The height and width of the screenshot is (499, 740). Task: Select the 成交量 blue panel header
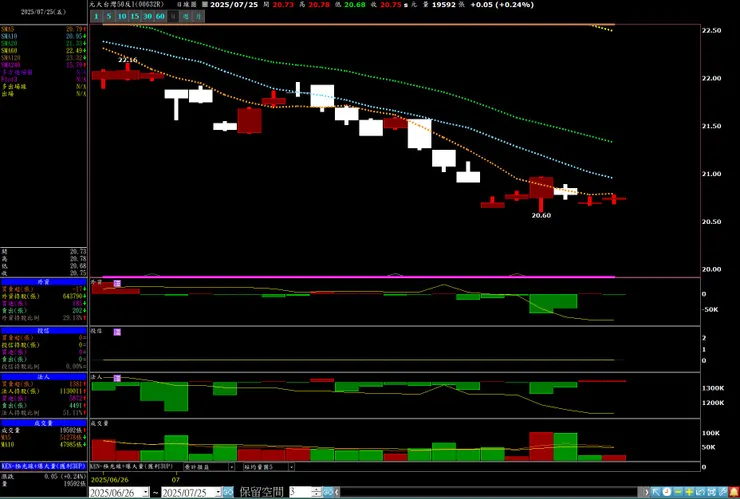click(x=43, y=423)
